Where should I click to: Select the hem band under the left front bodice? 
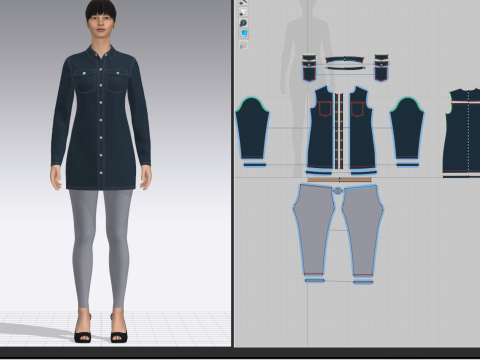pyautogui.click(x=319, y=172)
